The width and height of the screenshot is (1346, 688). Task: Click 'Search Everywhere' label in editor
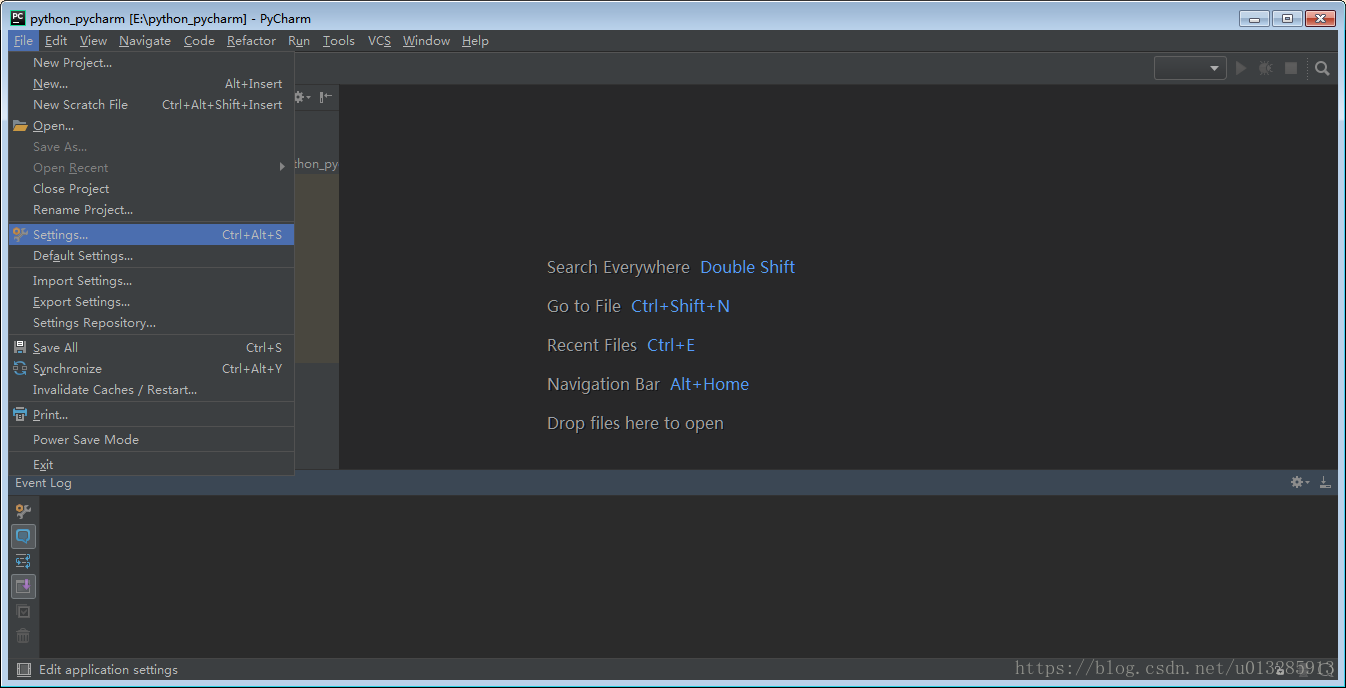click(618, 267)
